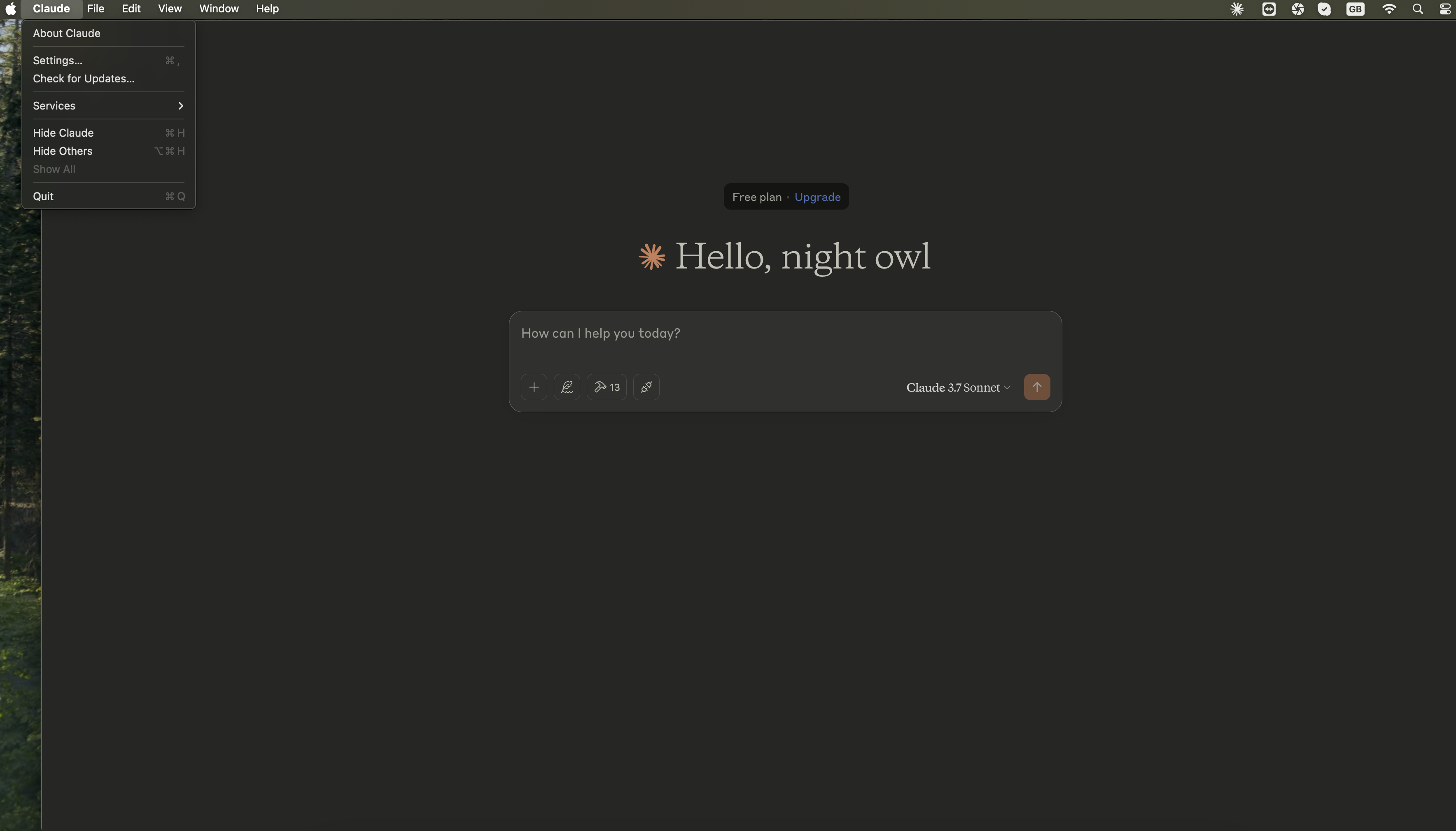This screenshot has width=1456, height=831.
Task: Choose Settings… from the Claude menu
Action: (58, 61)
